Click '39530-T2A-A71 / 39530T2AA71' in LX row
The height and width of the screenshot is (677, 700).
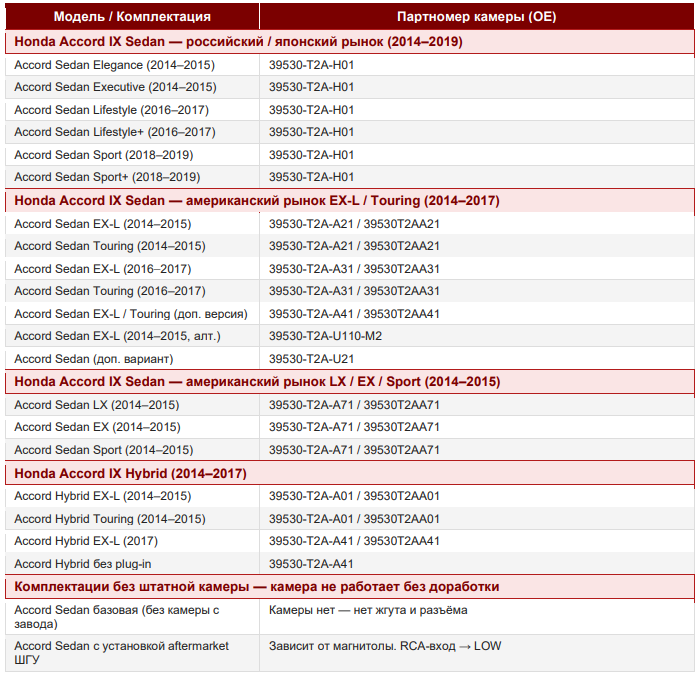point(354,405)
